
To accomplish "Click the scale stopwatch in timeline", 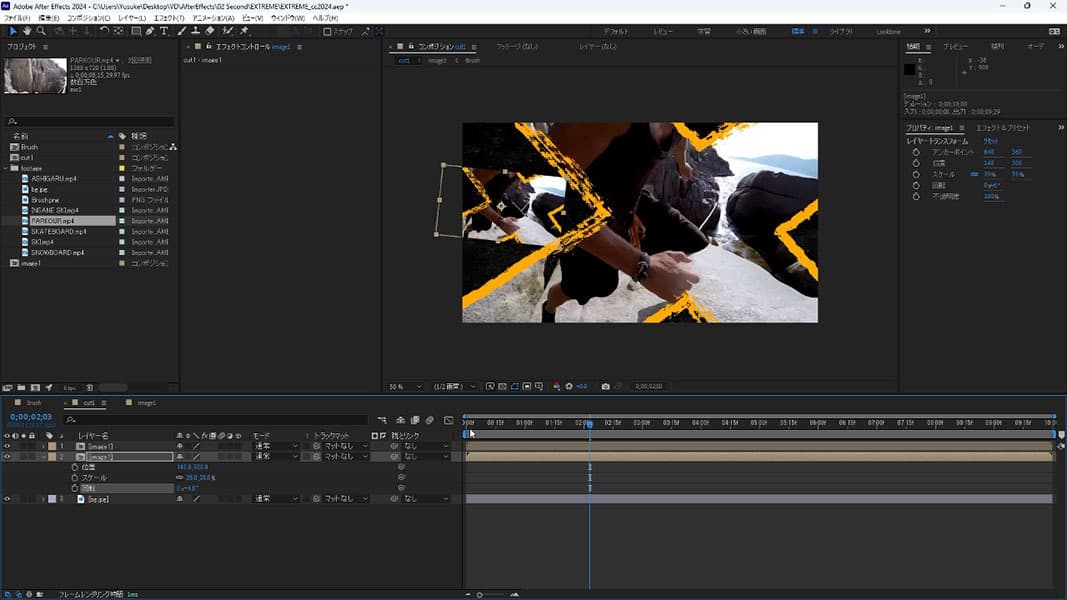I will click(74, 478).
